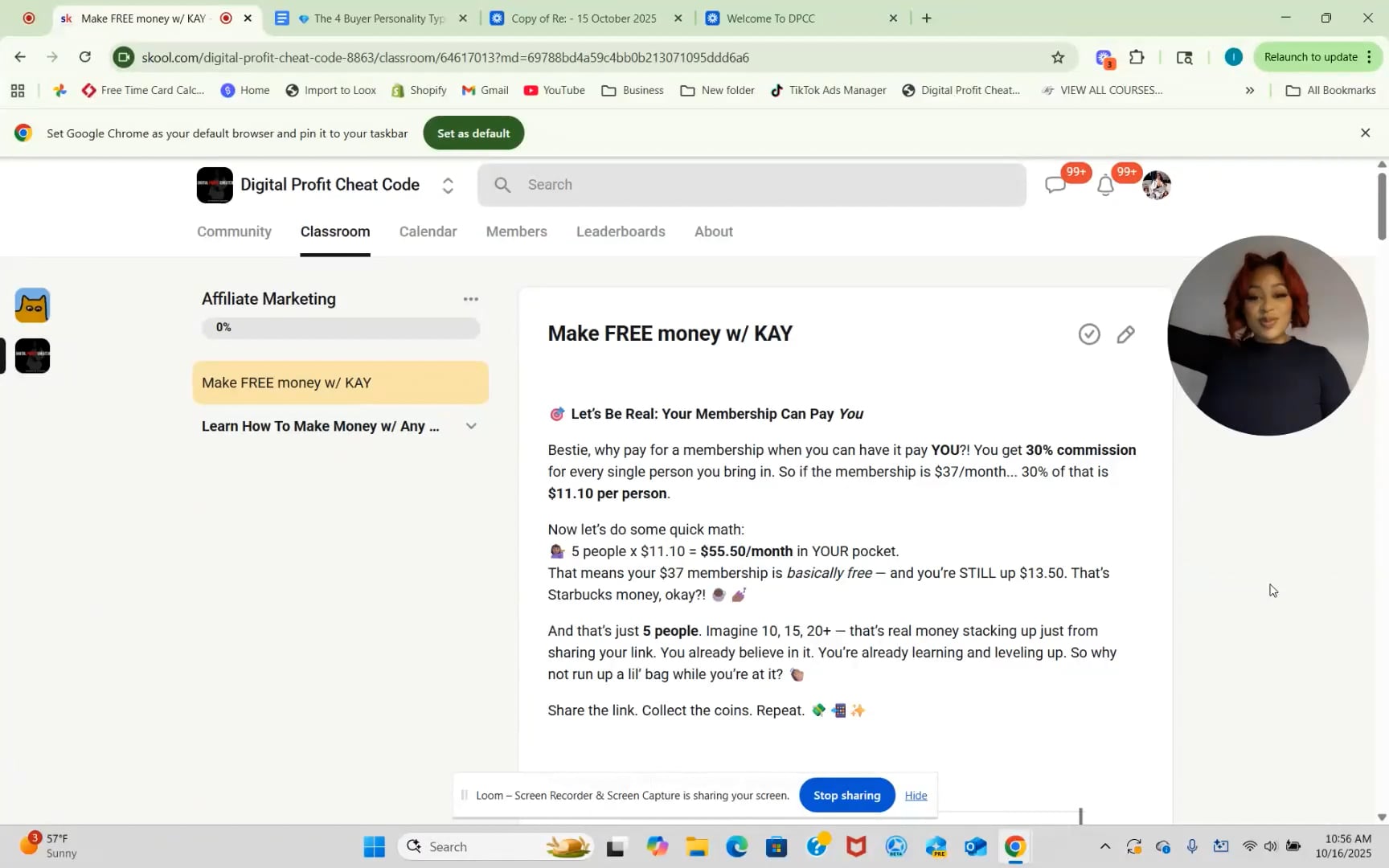Reload the page
Viewport: 1389px width, 868px height.
pos(85,57)
